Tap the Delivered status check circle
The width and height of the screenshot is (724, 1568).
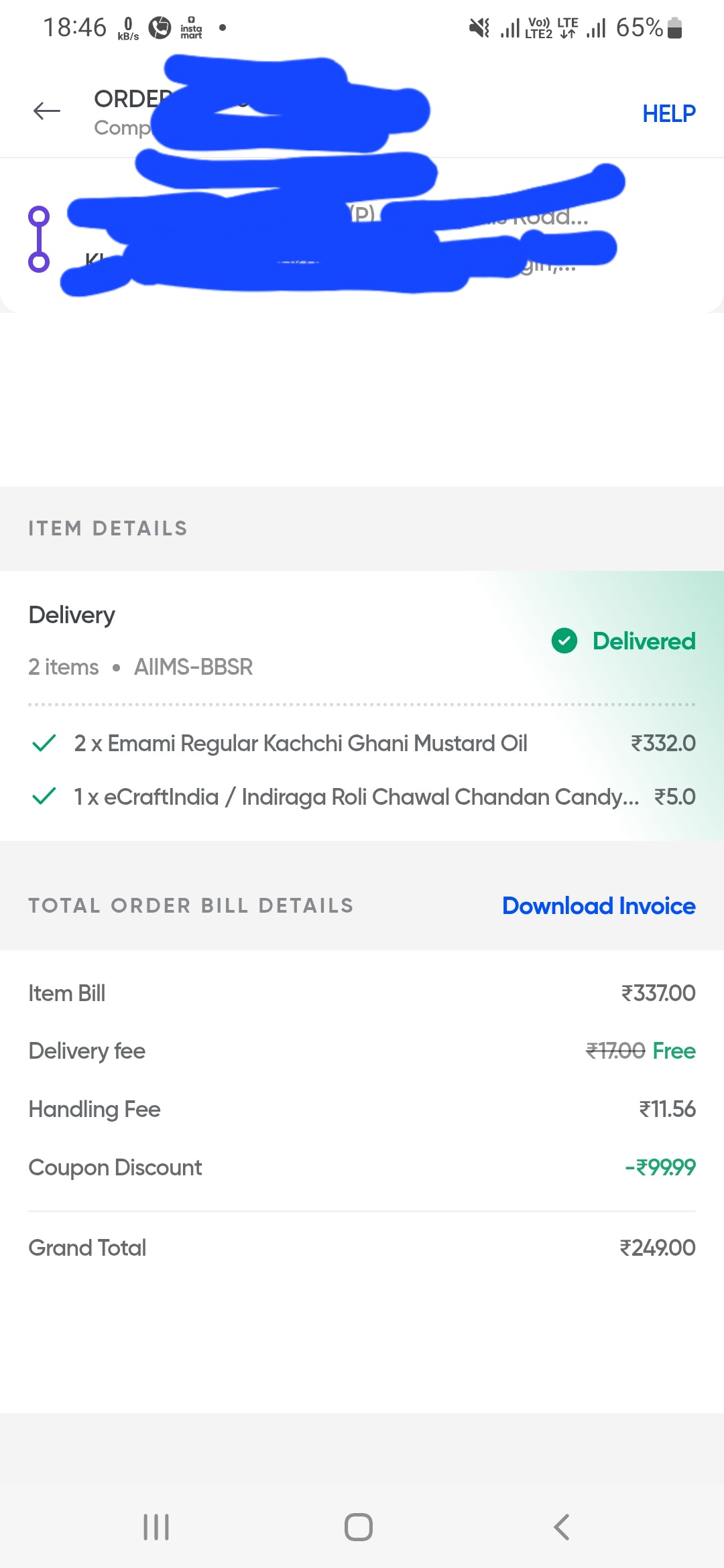coord(565,641)
